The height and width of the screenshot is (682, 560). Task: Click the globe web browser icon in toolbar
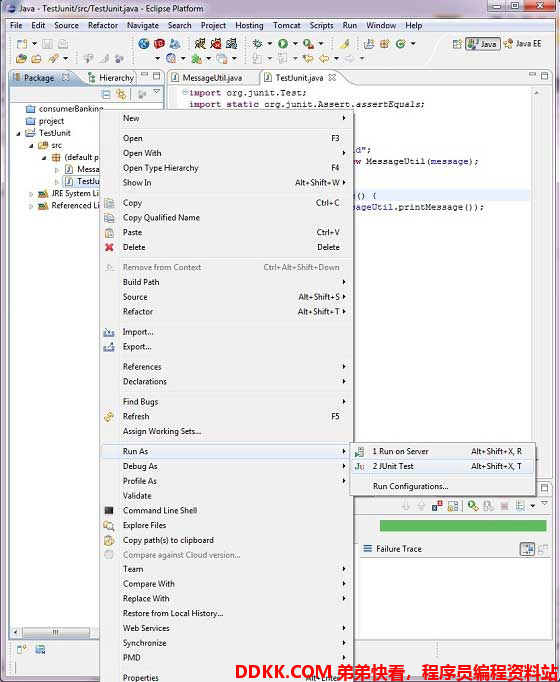pyautogui.click(x=144, y=43)
